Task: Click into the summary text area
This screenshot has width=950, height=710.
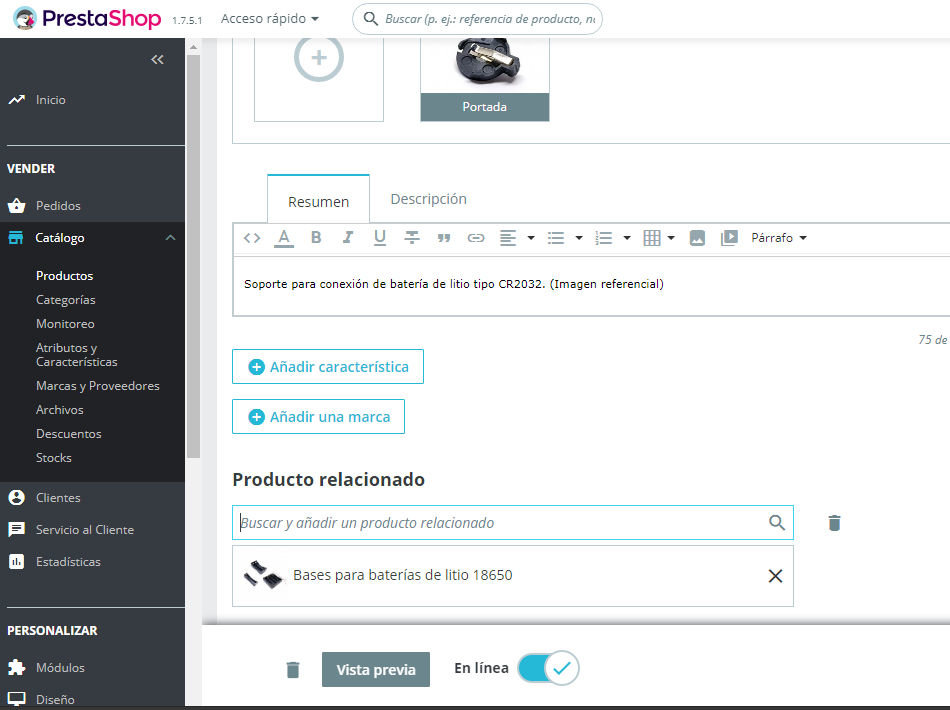Action: 591,286
